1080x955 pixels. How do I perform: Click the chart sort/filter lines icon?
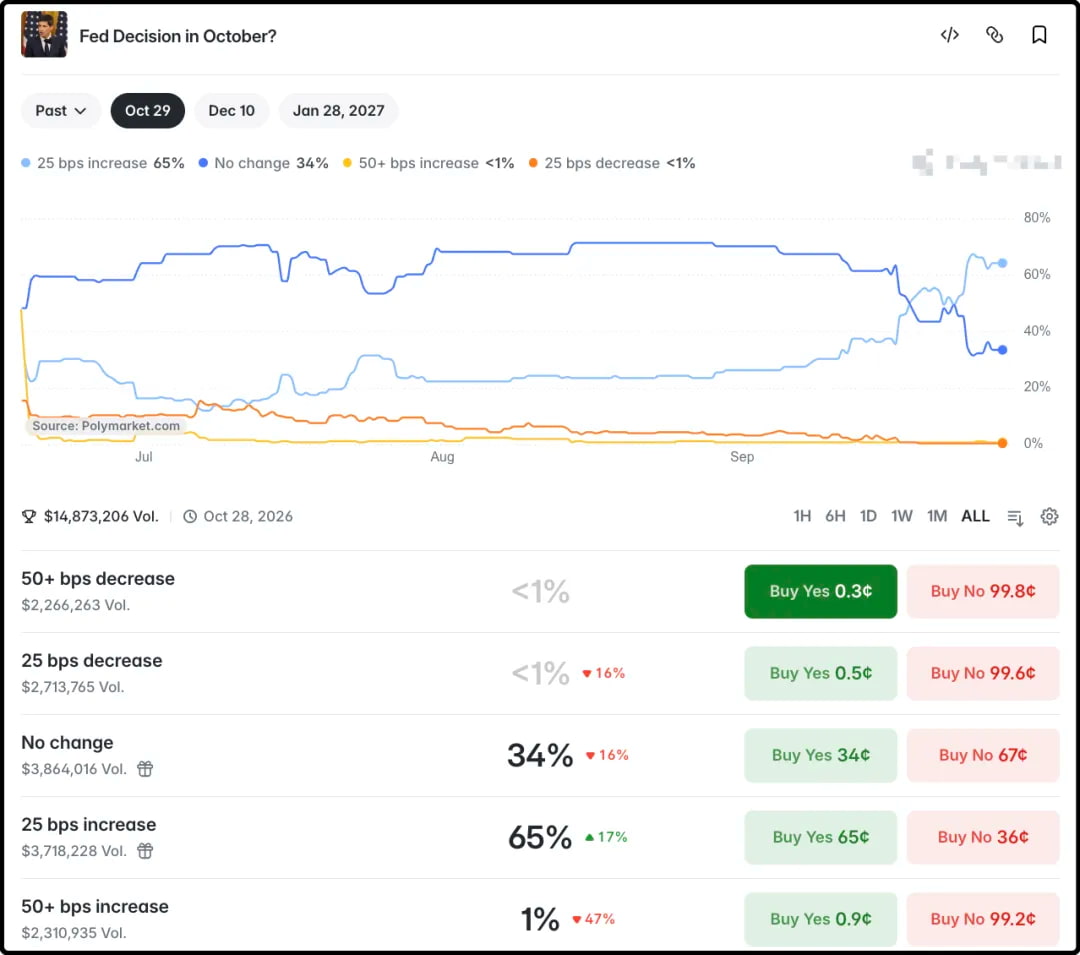[1015, 517]
